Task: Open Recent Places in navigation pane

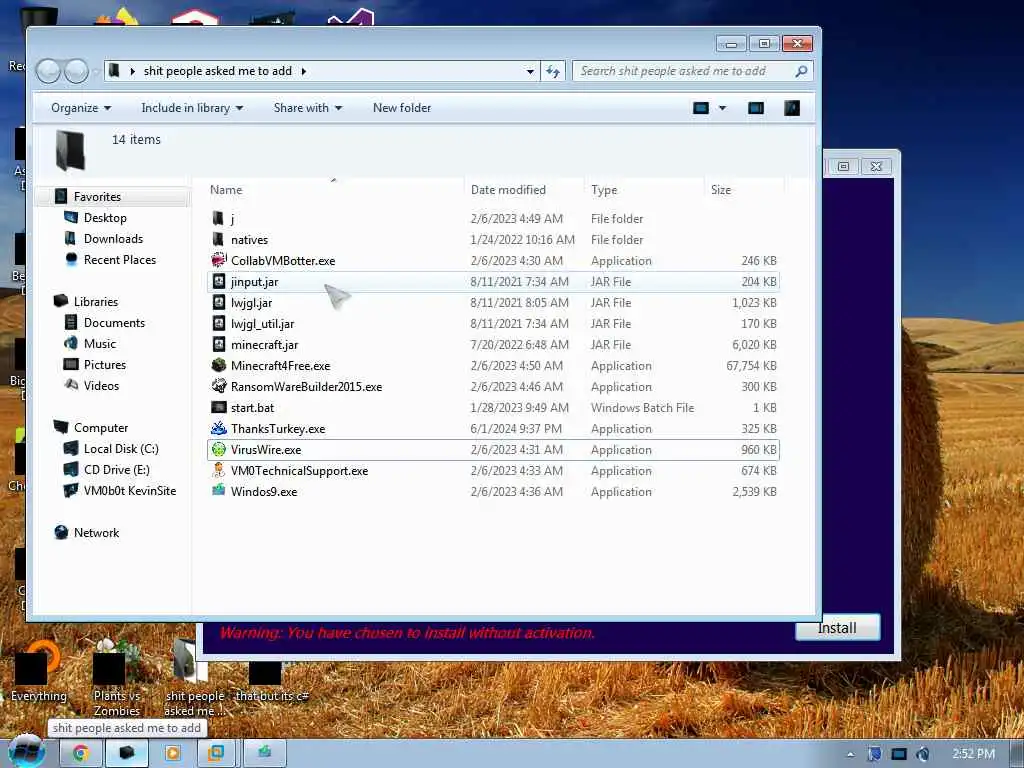Action: 120,259
